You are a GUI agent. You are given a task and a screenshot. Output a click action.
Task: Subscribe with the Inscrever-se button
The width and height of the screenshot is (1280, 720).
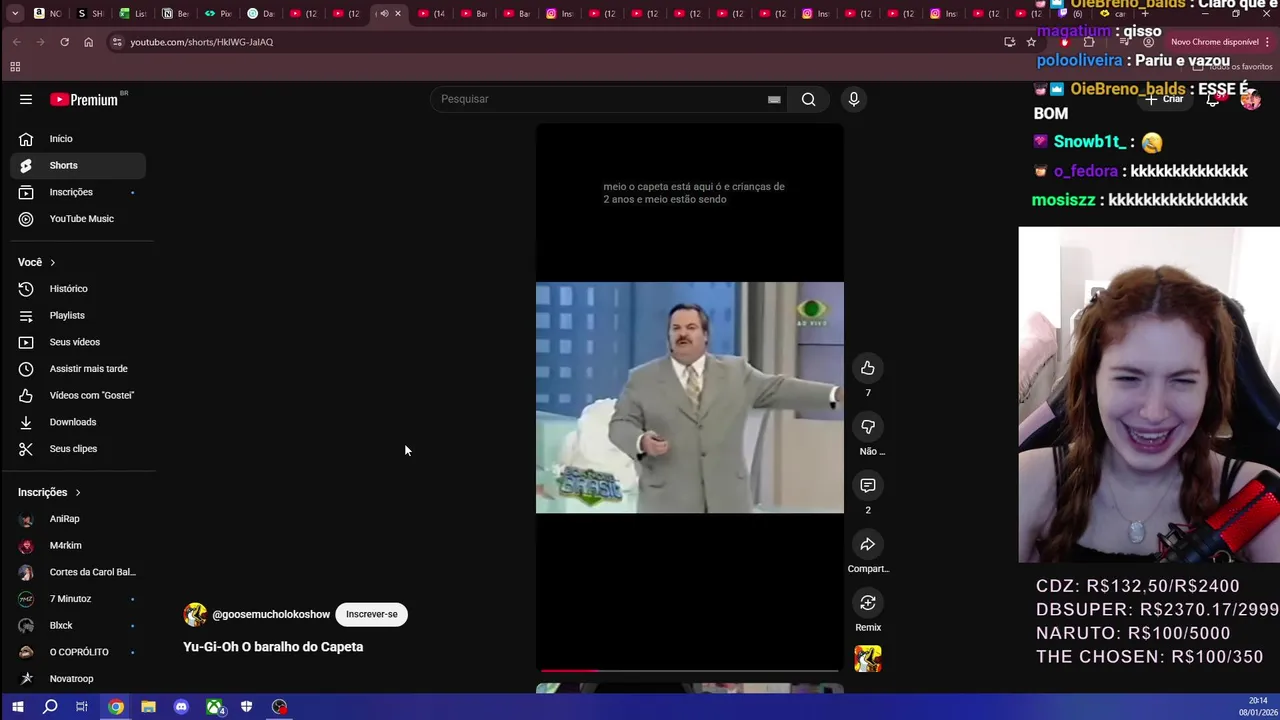click(372, 614)
